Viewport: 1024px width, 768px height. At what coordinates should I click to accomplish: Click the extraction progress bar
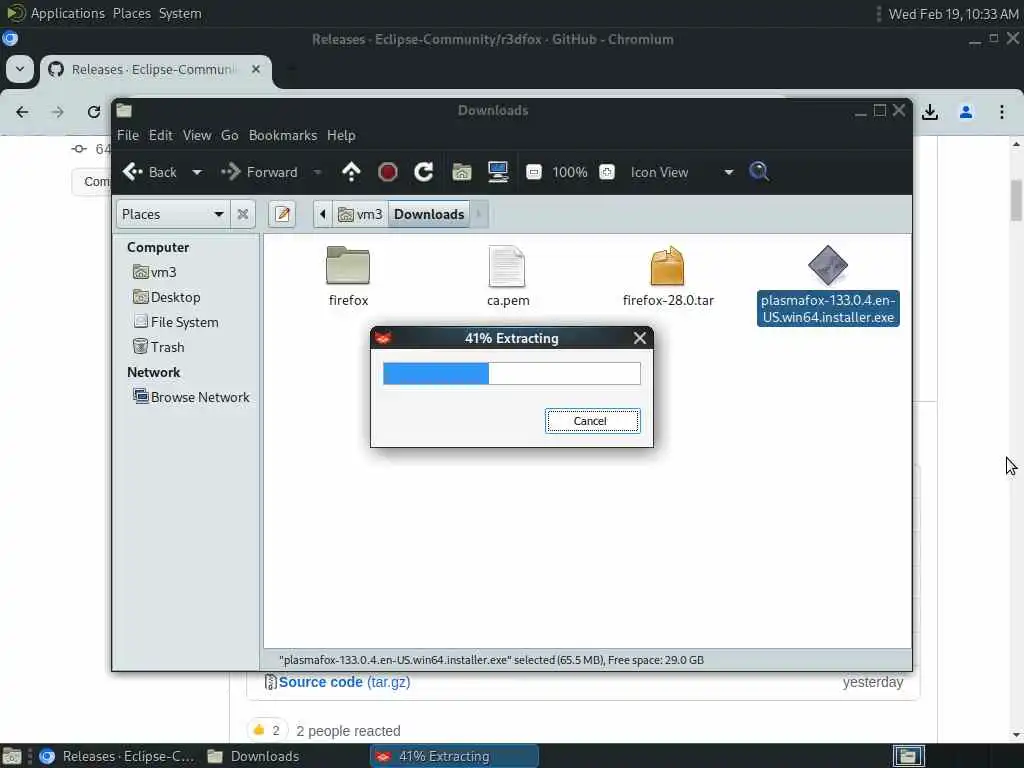coord(511,374)
